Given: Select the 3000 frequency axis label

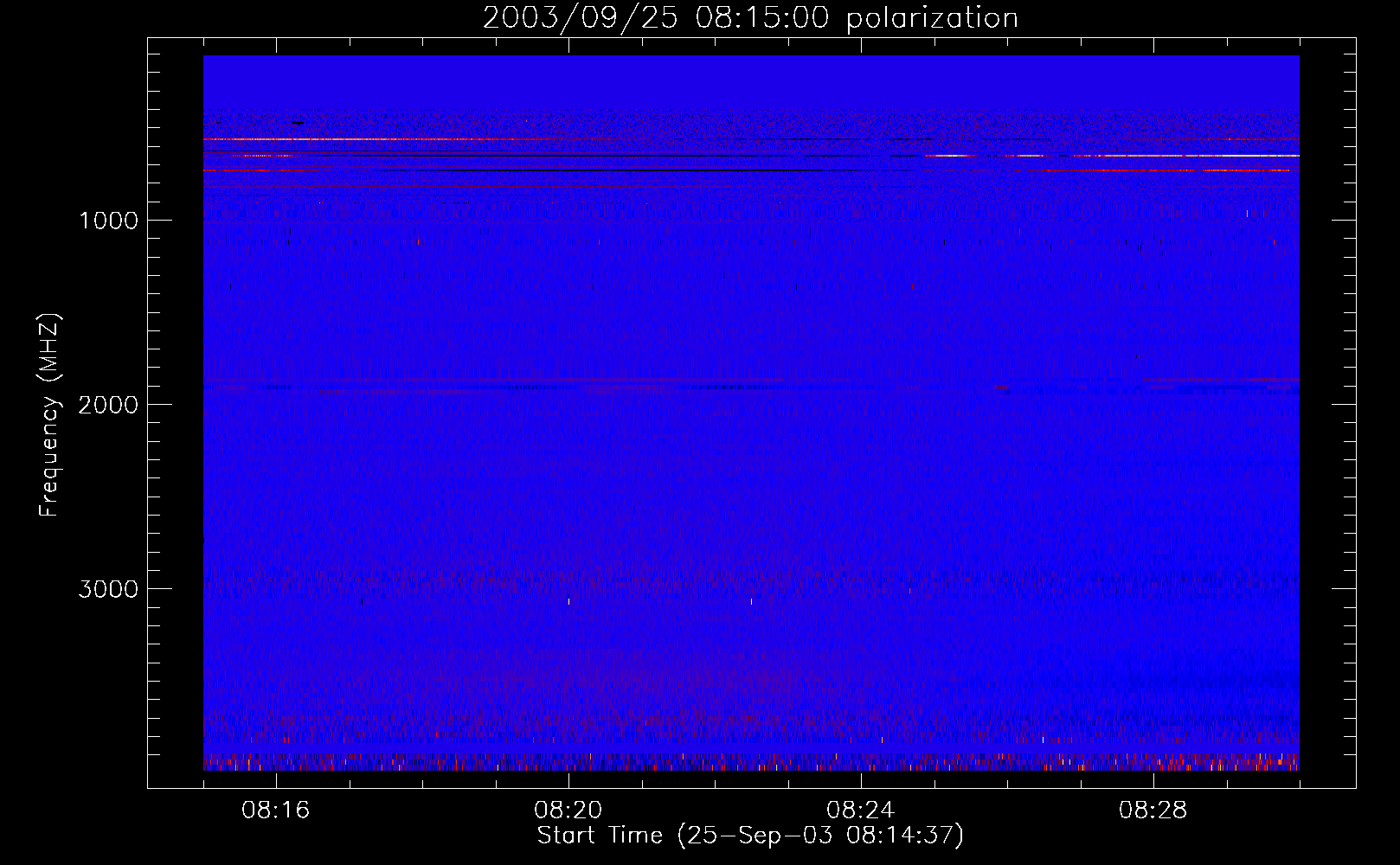Looking at the screenshot, I should point(108,589).
